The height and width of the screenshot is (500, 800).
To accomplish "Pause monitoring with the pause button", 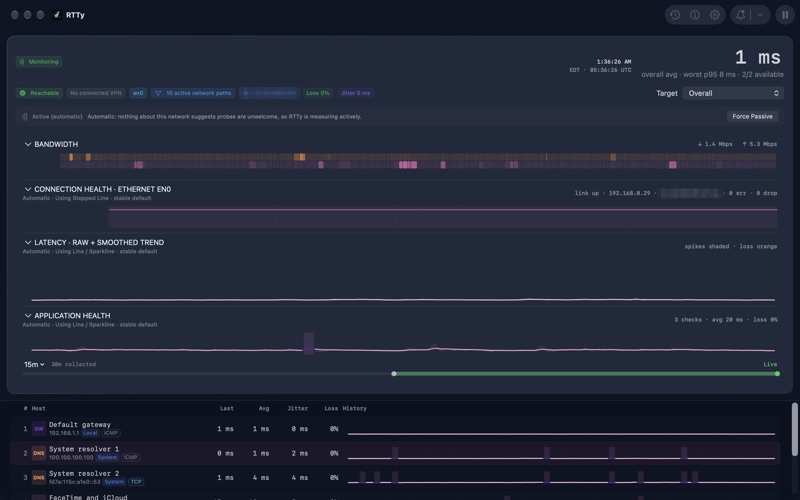I will pos(785,15).
